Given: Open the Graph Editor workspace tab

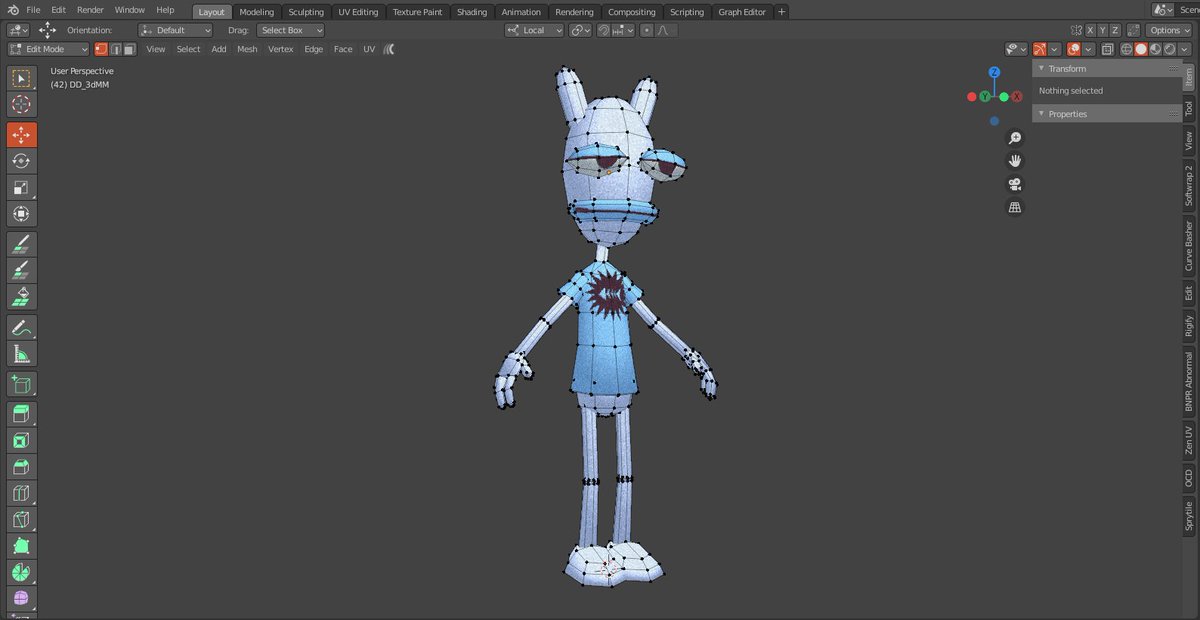Looking at the screenshot, I should click(x=742, y=12).
